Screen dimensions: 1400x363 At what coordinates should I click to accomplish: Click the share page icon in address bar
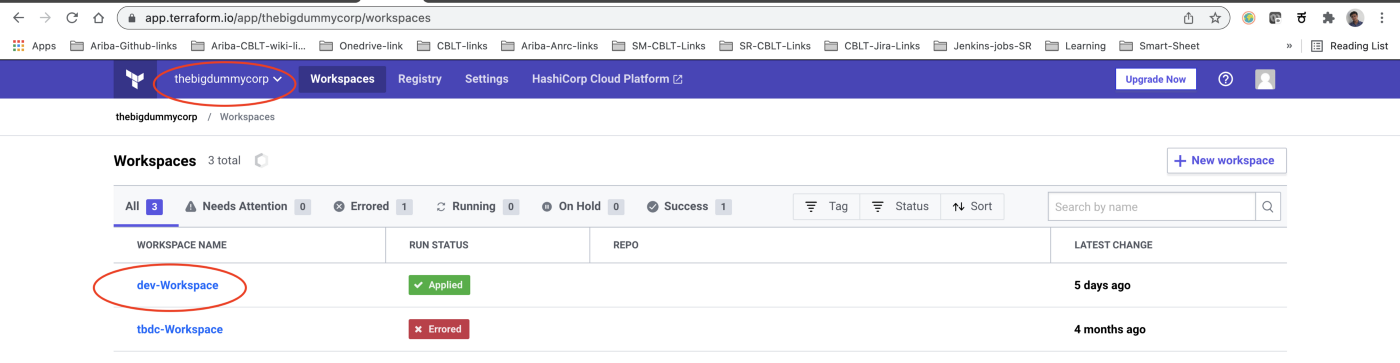point(1189,18)
